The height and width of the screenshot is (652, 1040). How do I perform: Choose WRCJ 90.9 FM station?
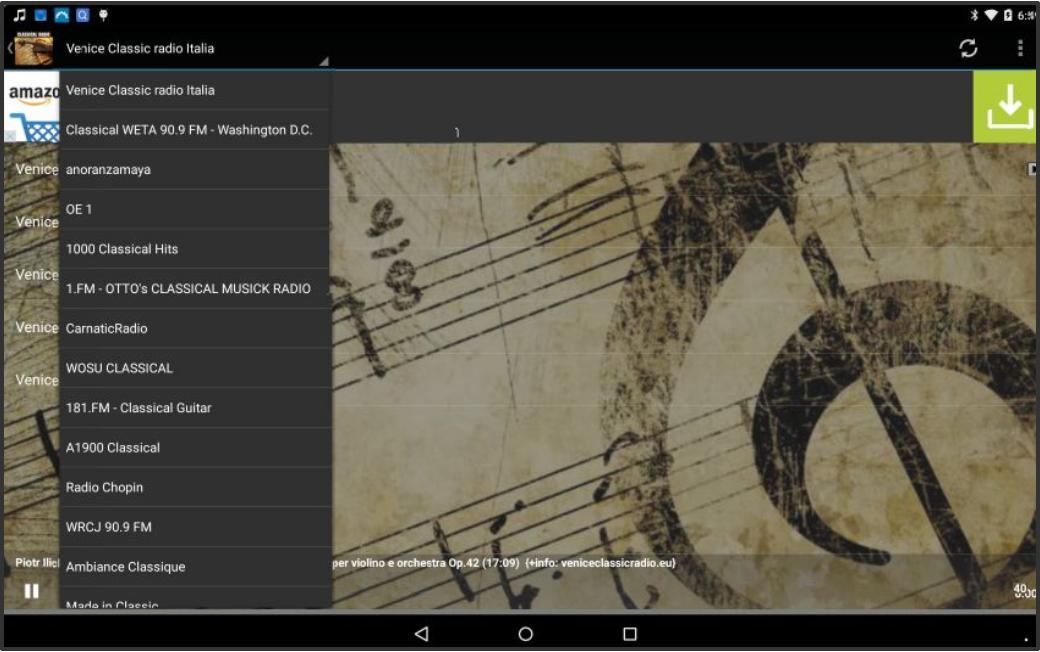point(195,527)
